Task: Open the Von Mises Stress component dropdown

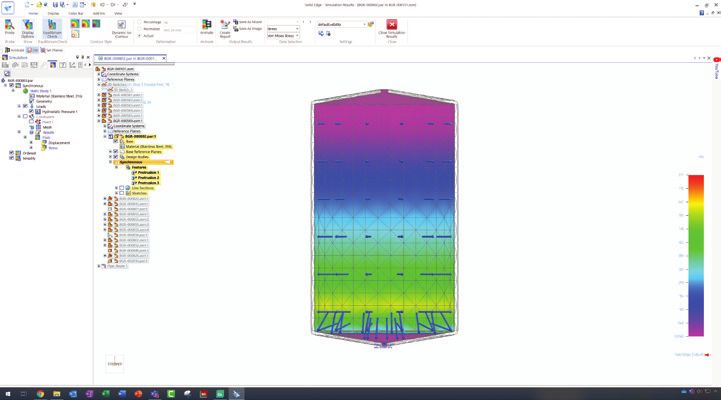Action: click(283, 35)
